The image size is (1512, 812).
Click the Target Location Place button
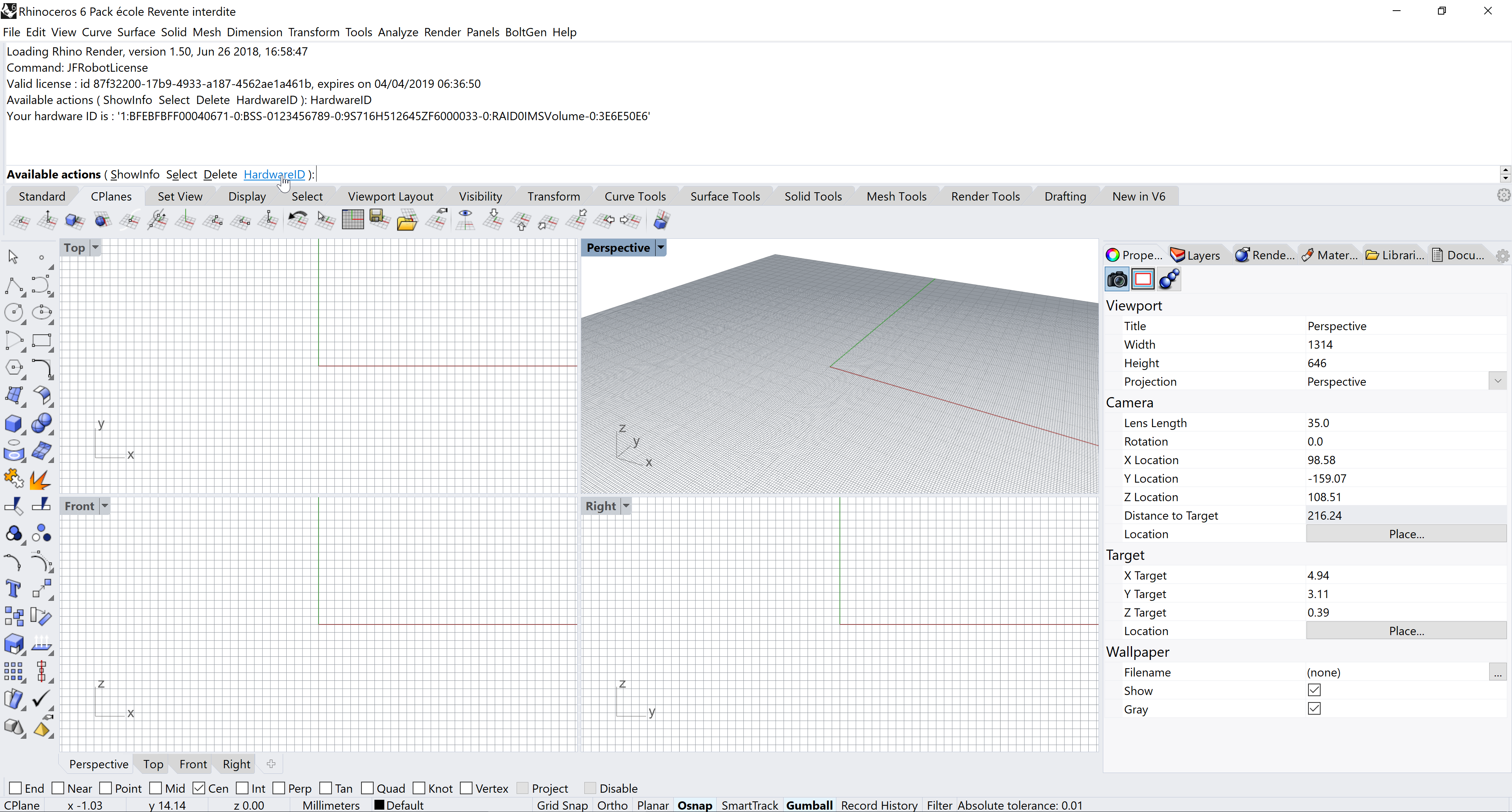(x=1406, y=631)
